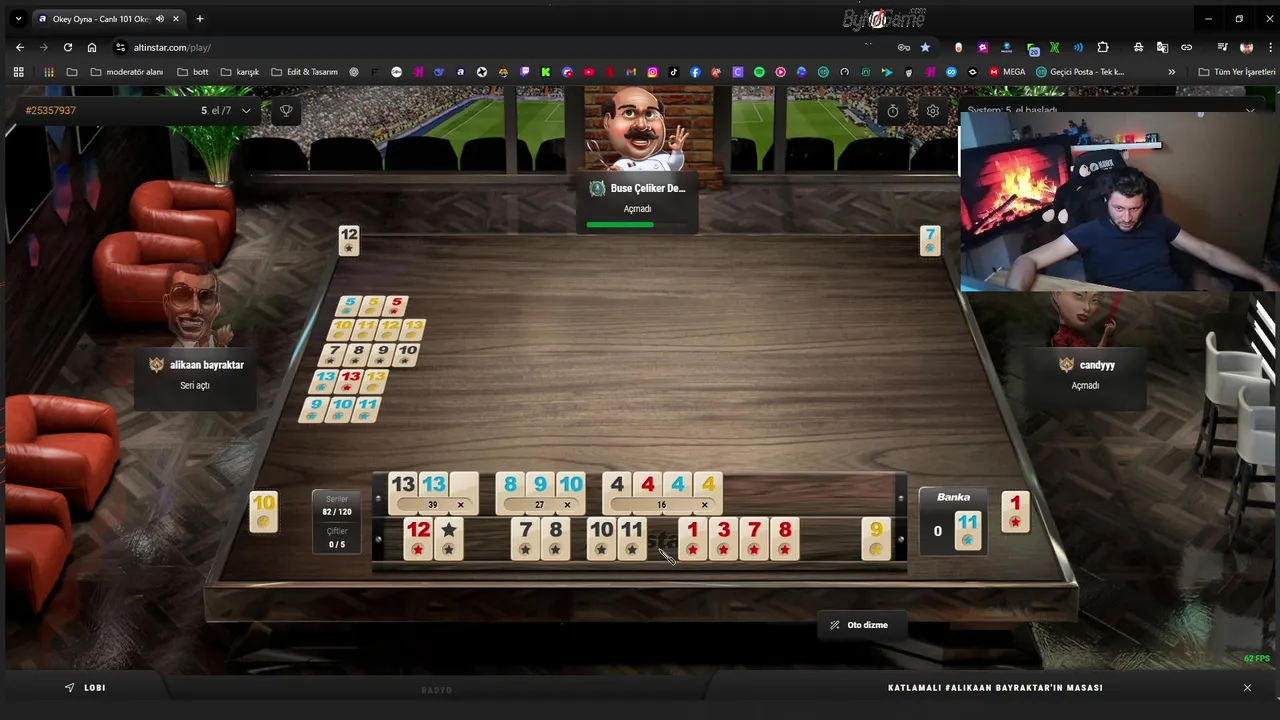This screenshot has width=1280, height=720.
Task: Open Tüm Yer İşaretleri folder
Action: pos(1237,72)
